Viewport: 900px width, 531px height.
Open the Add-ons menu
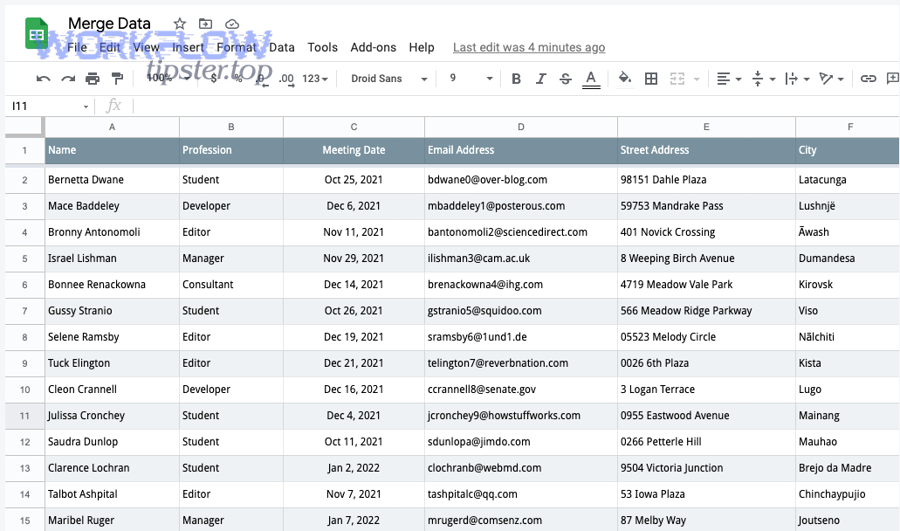click(x=373, y=47)
